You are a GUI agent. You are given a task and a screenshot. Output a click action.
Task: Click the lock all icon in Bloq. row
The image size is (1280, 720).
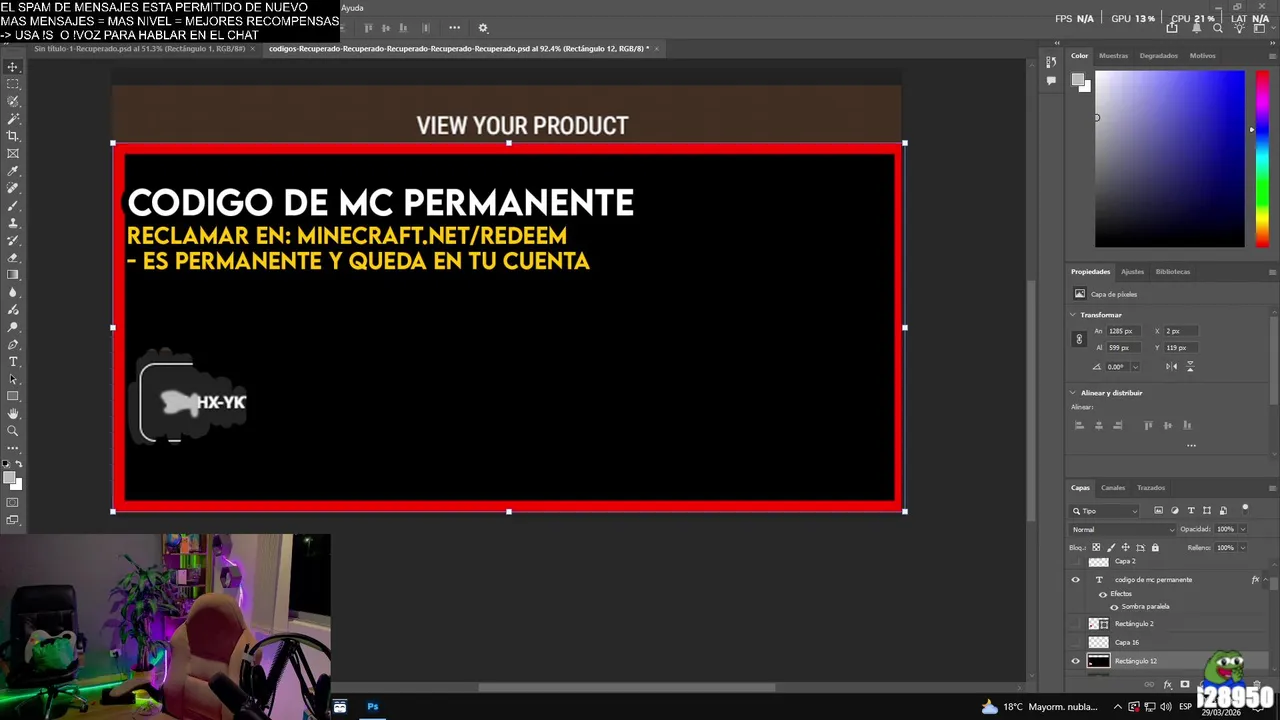pyautogui.click(x=1155, y=548)
